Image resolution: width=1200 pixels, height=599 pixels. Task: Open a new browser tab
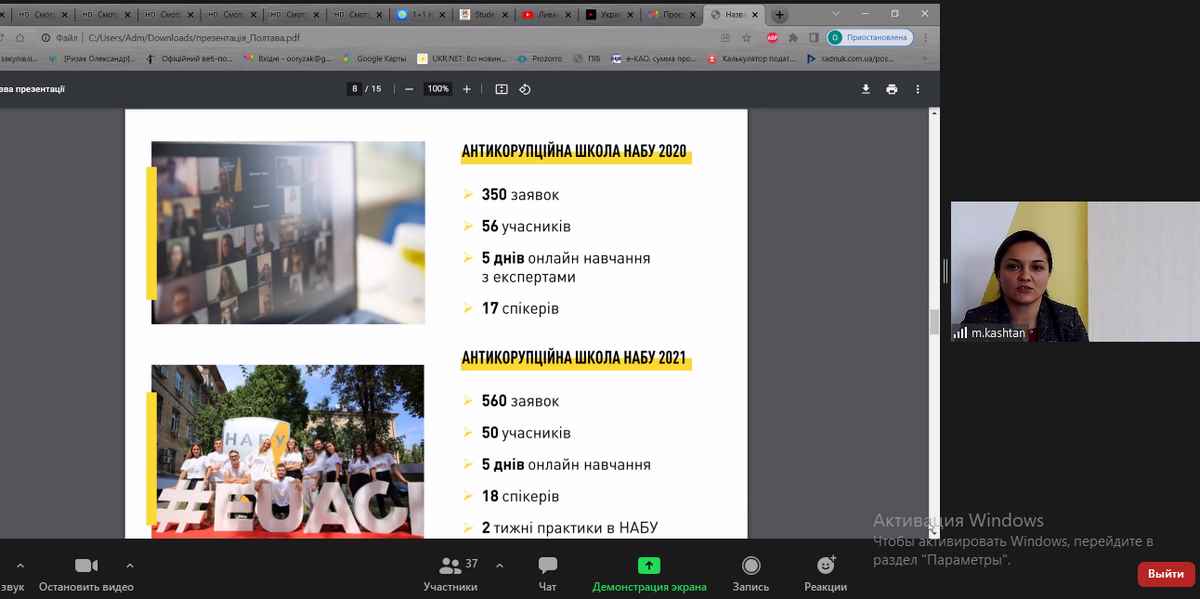(x=780, y=15)
